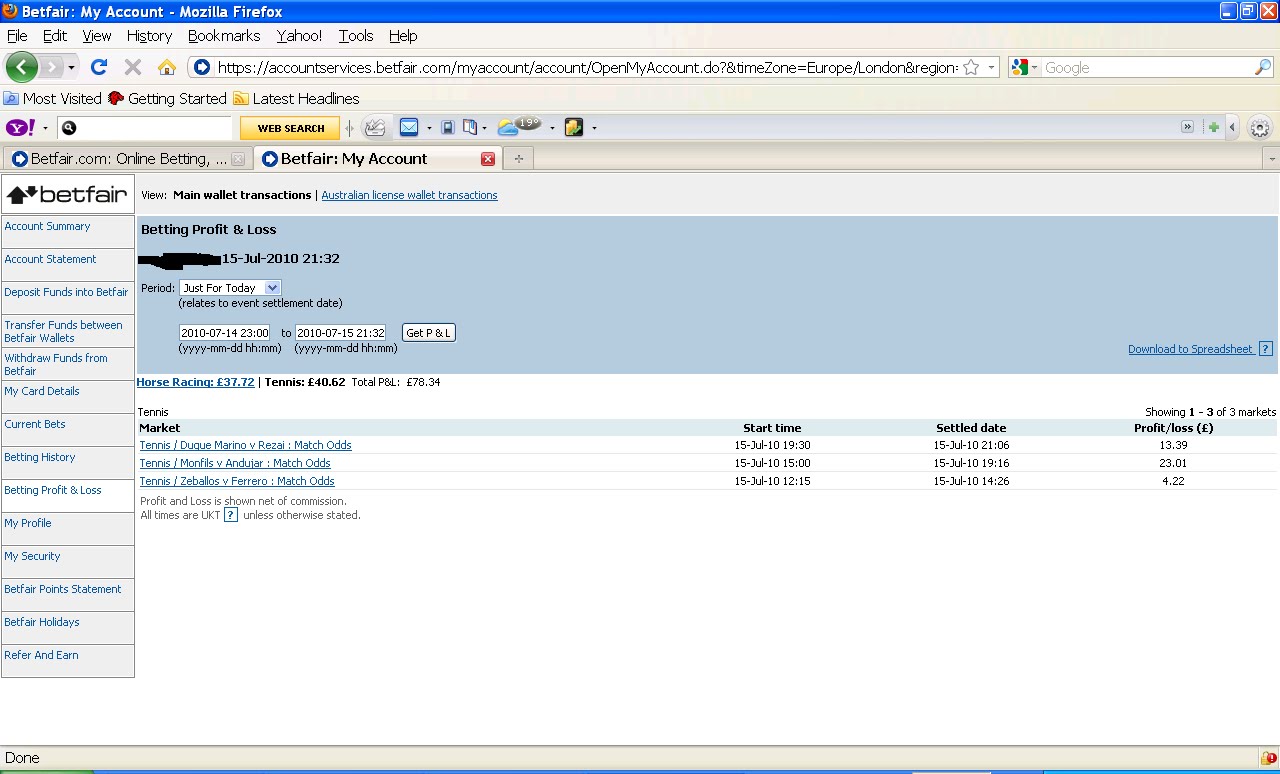Click the magnifier search icon in the Google box
1280x774 pixels.
click(1263, 67)
